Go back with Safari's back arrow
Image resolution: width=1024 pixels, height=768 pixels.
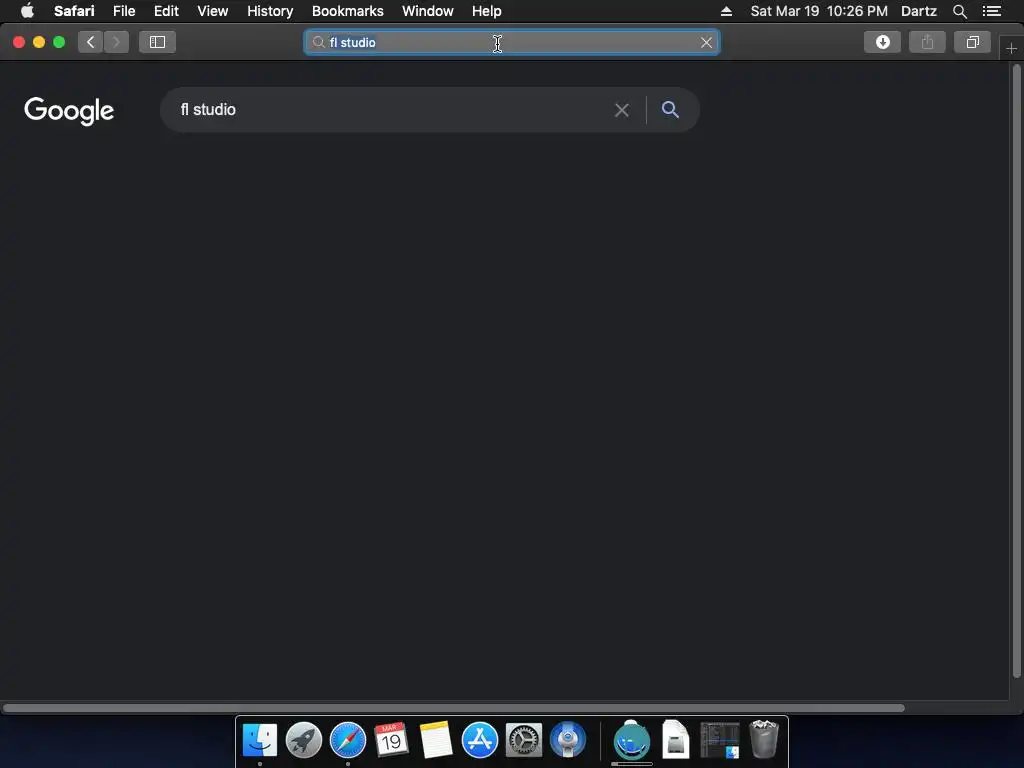pos(91,42)
